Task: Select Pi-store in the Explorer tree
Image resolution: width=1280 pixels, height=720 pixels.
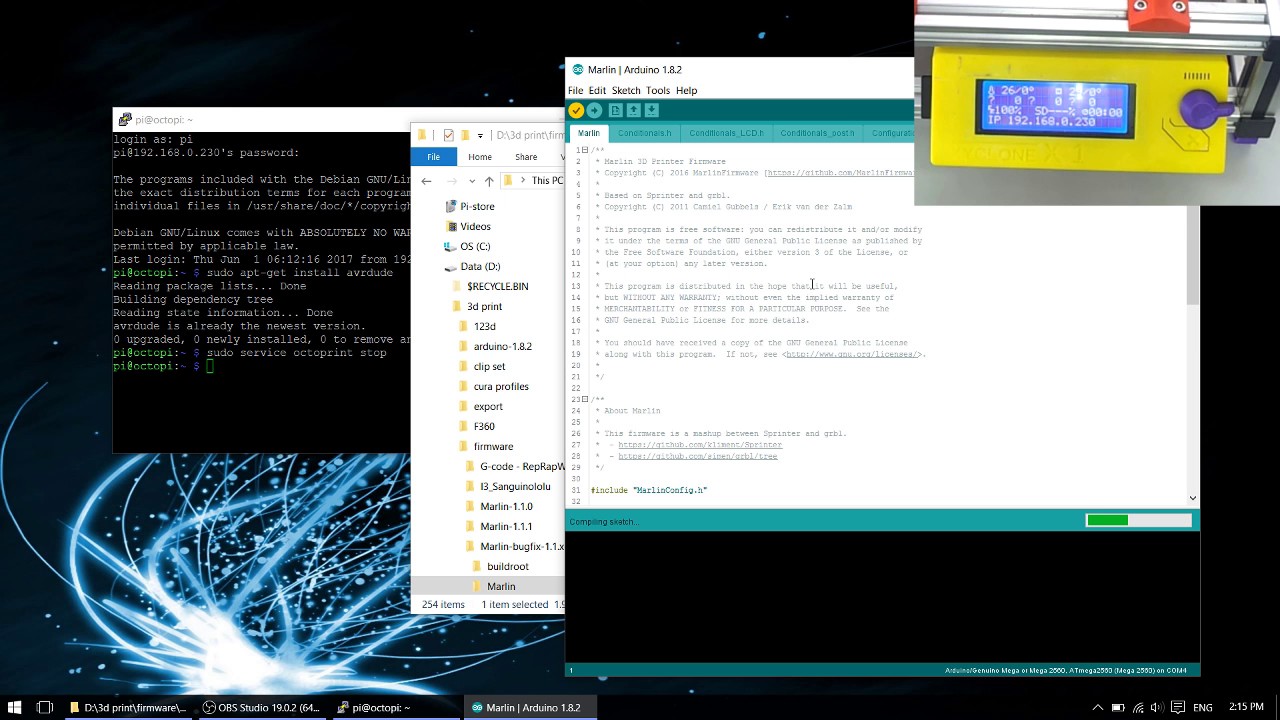Action: click(x=477, y=206)
